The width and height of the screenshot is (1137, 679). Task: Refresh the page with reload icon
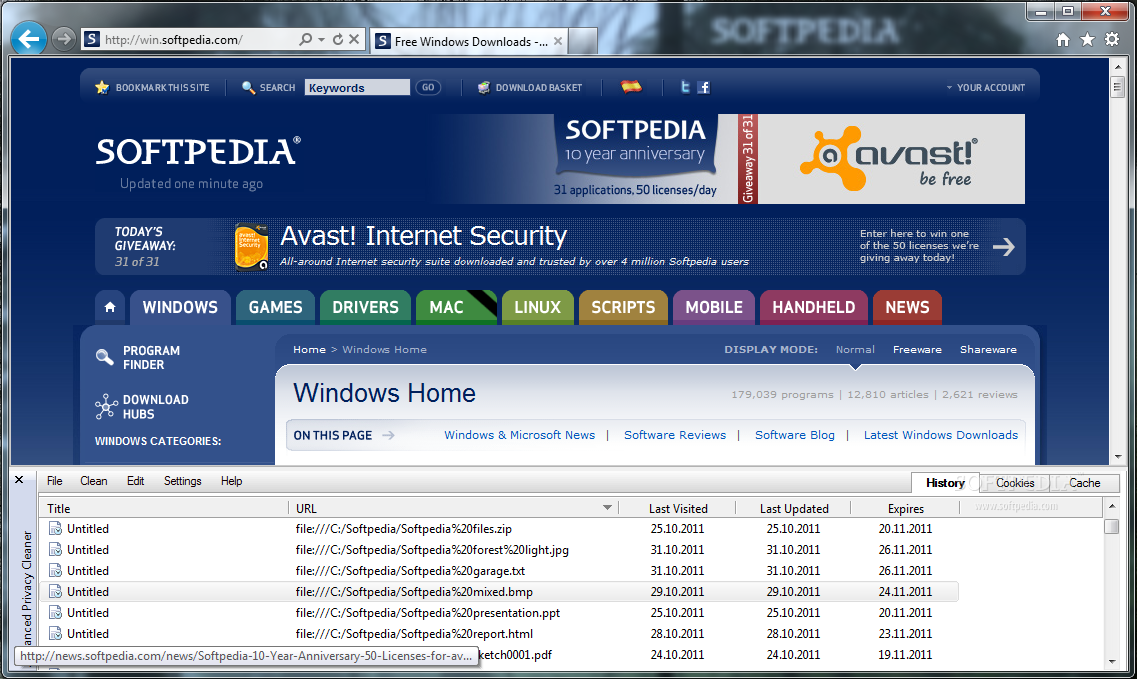tap(338, 39)
